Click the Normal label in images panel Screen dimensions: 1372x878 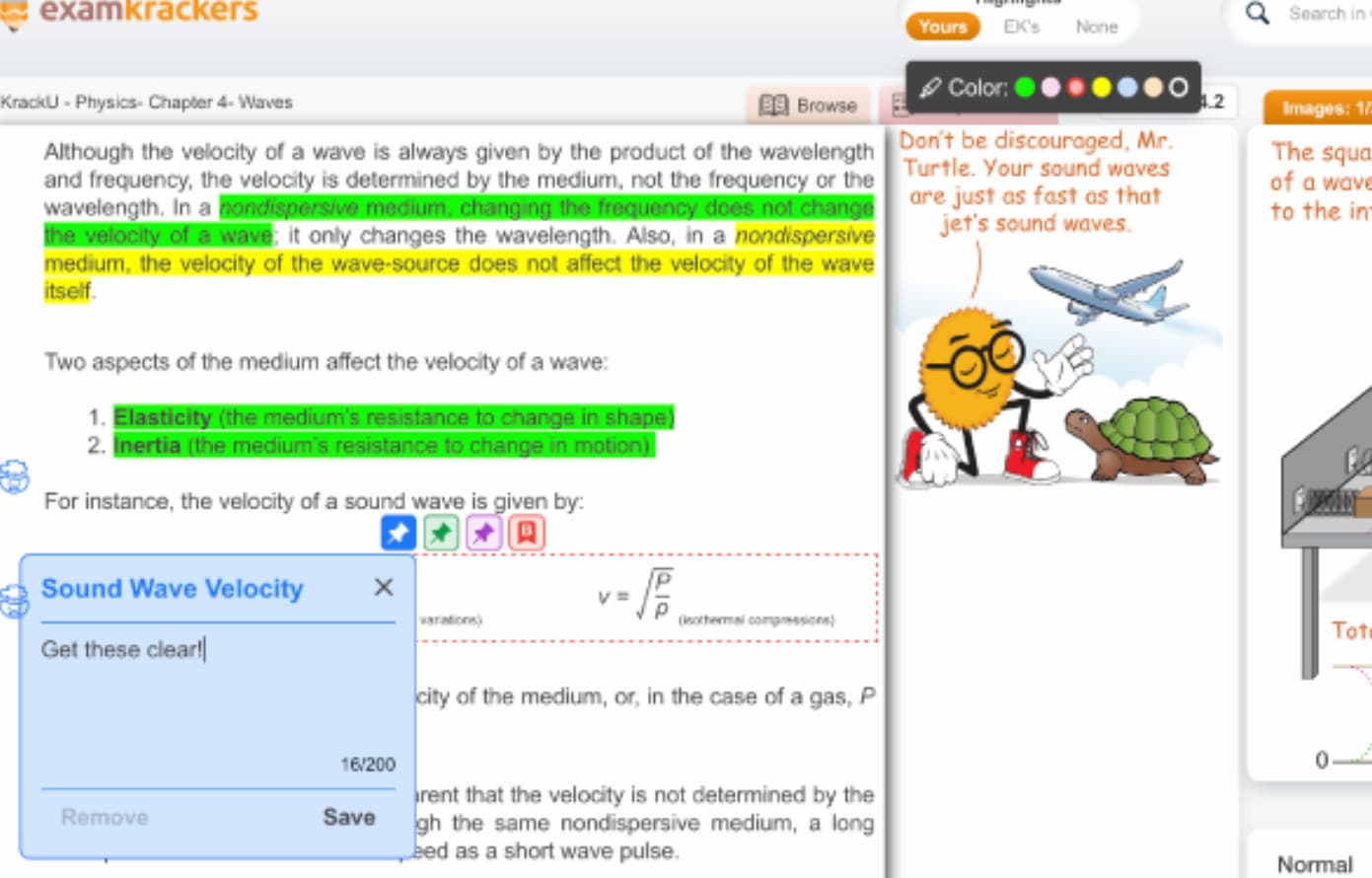[1315, 864]
